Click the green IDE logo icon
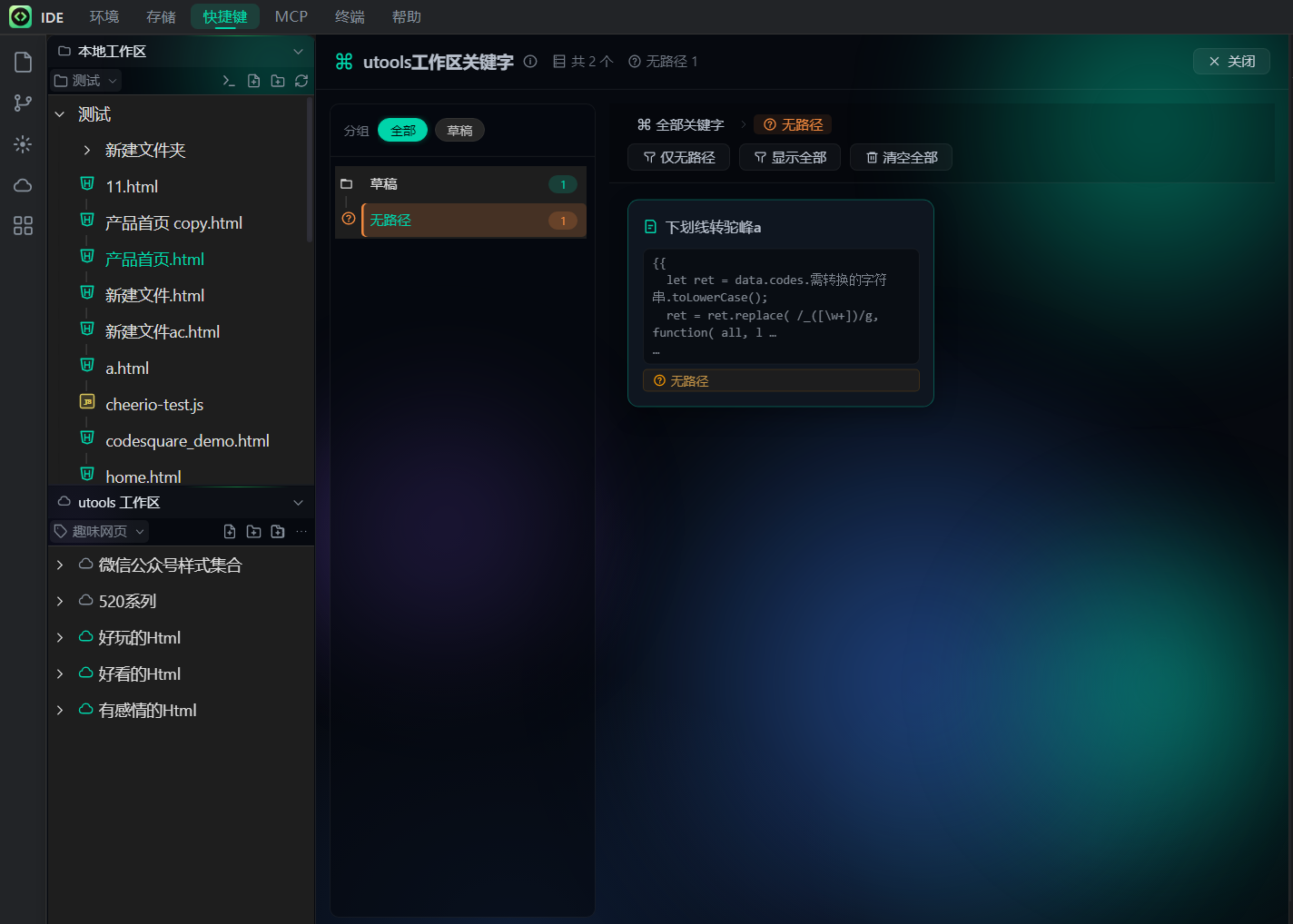Viewport: 1293px width, 924px height. pos(20,16)
